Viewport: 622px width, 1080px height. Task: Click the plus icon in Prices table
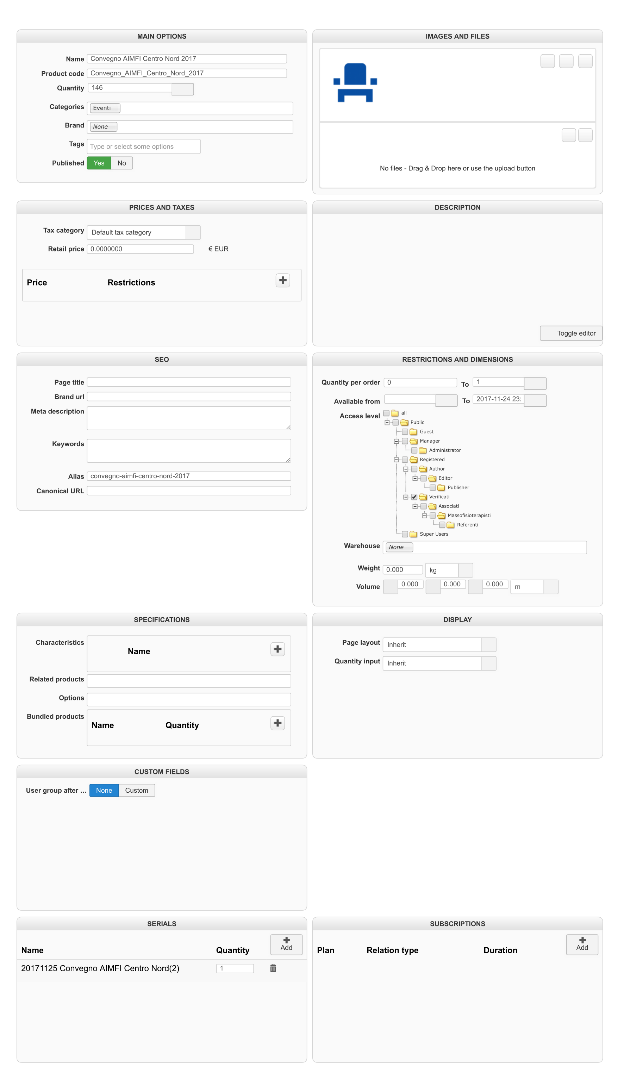pyautogui.click(x=283, y=281)
